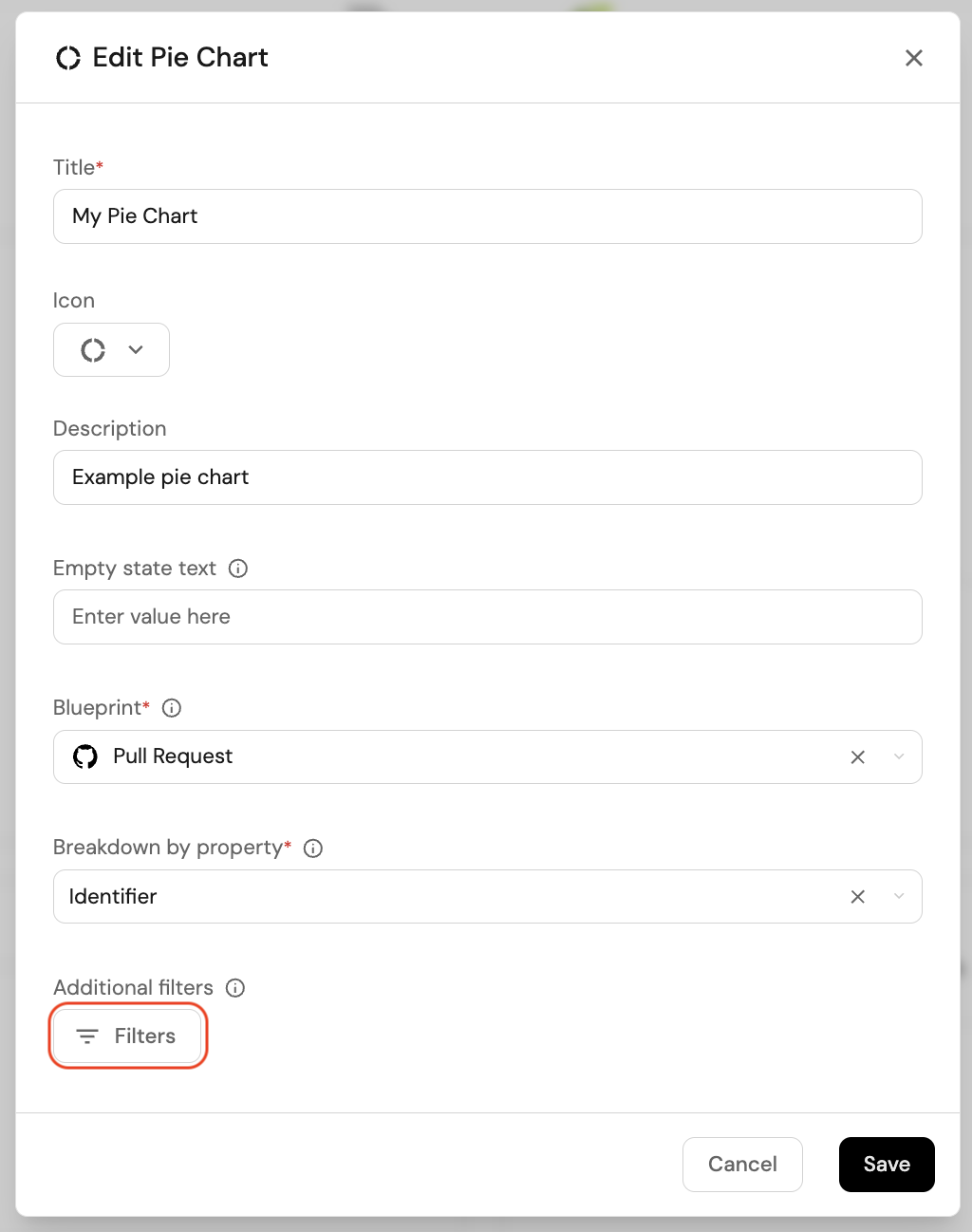Viewport: 972px width, 1232px height.
Task: Show the Additional filters info tooltip
Action: point(235,988)
